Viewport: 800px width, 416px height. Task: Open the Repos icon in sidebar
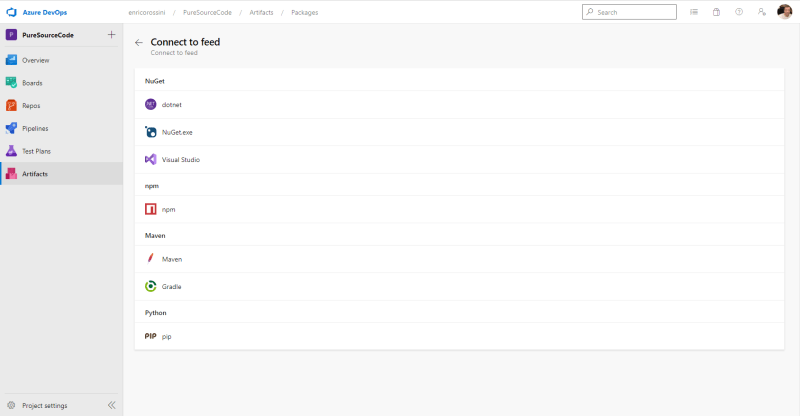pos(11,106)
